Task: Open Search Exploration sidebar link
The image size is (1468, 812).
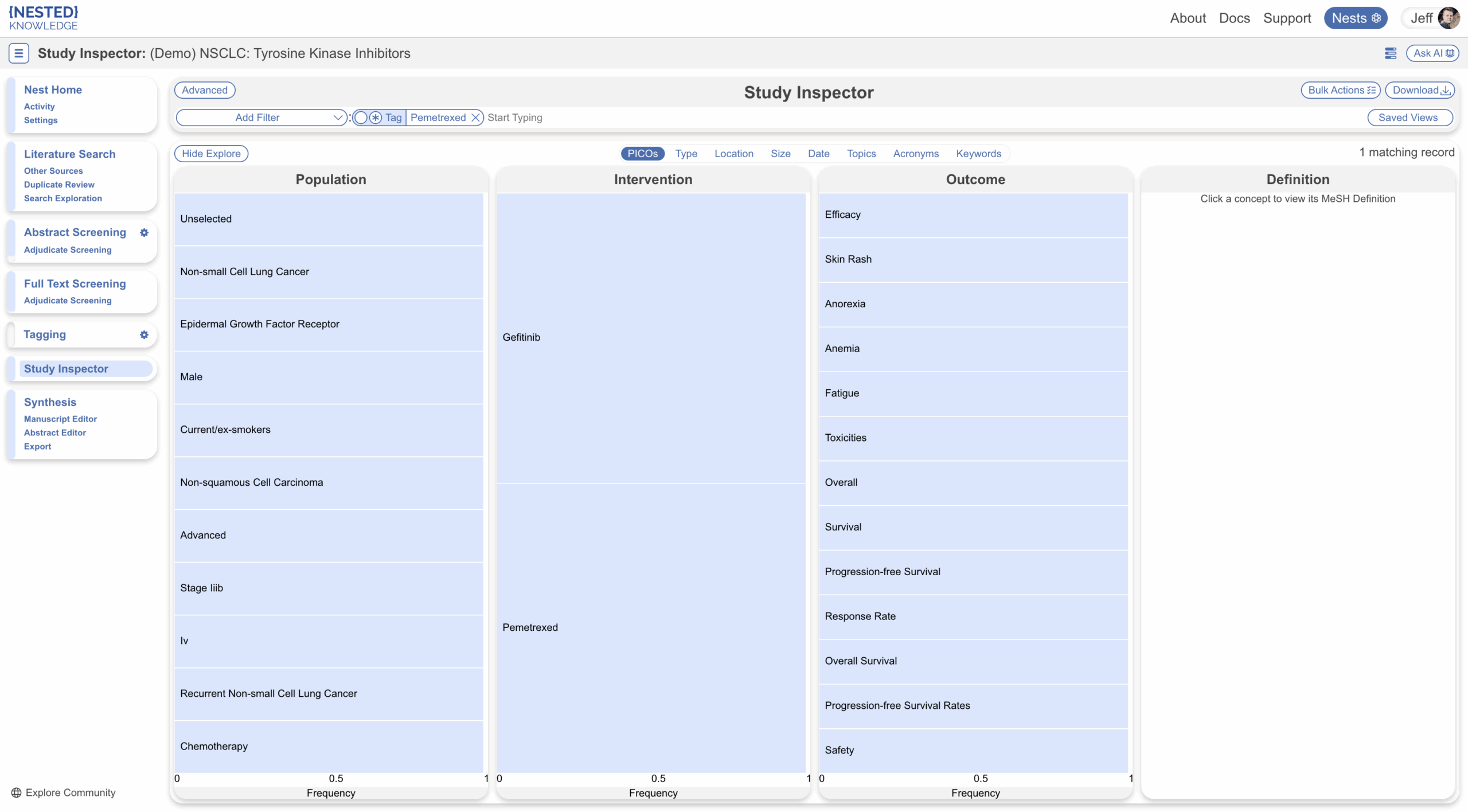Action: 63,198
